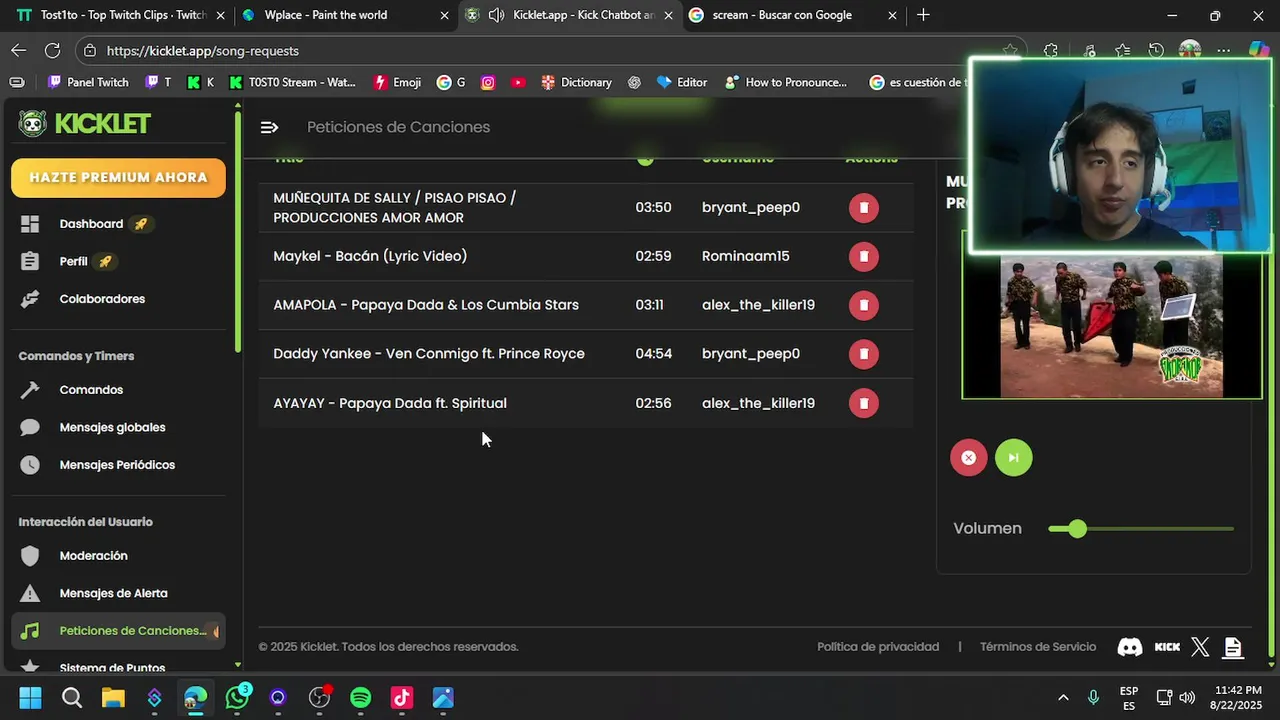Image resolution: width=1280 pixels, height=720 pixels.
Task: Click the taskbar microphone icon
Action: (1094, 697)
